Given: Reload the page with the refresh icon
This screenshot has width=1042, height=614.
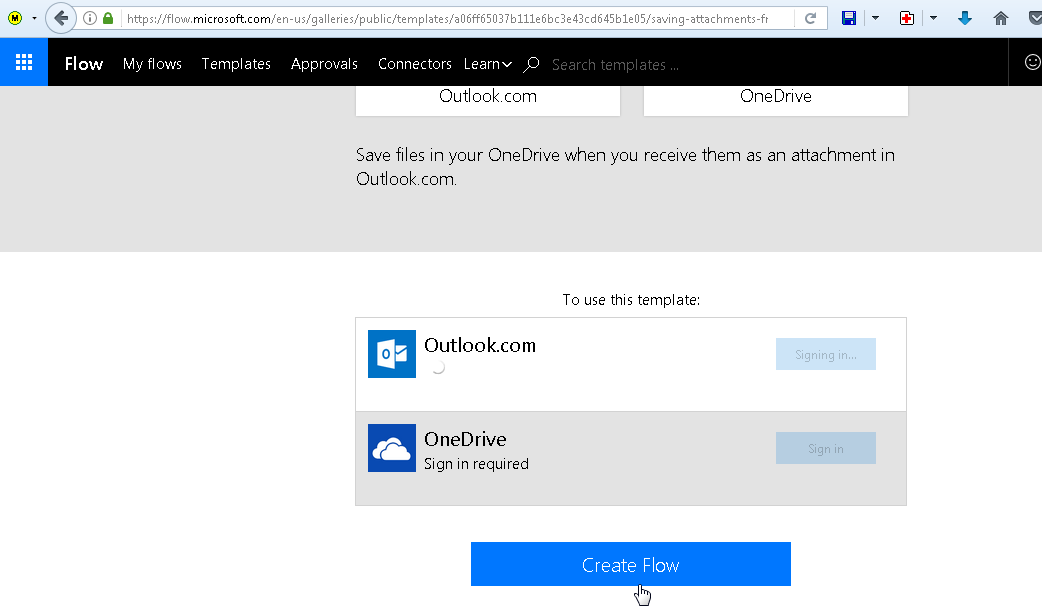Looking at the screenshot, I should 811,18.
